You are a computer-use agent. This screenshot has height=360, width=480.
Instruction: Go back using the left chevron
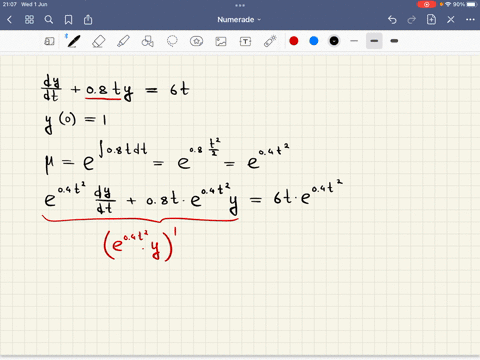pos(9,20)
